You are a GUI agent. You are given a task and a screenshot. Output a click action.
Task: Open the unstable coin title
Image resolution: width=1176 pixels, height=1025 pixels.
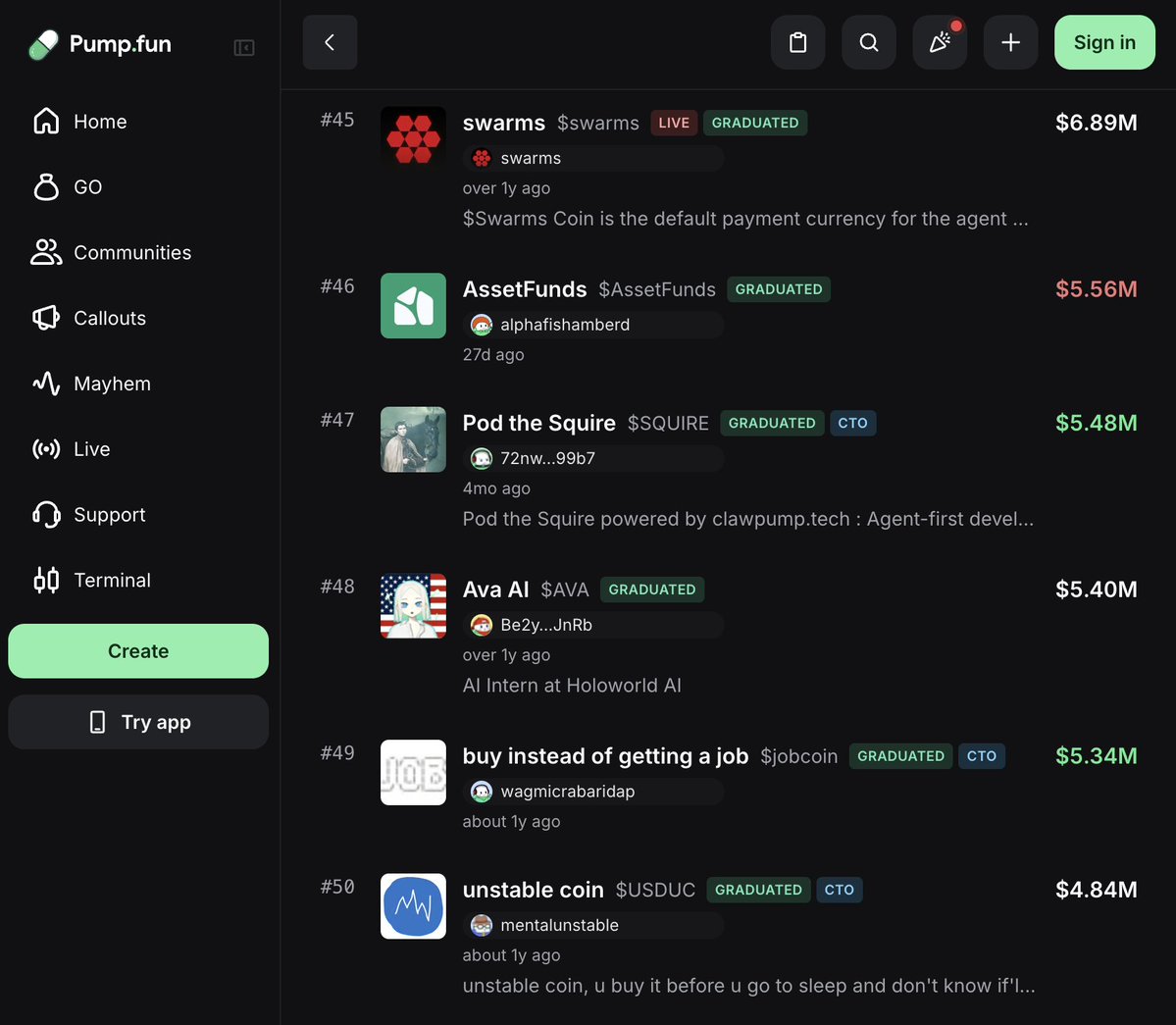534,890
